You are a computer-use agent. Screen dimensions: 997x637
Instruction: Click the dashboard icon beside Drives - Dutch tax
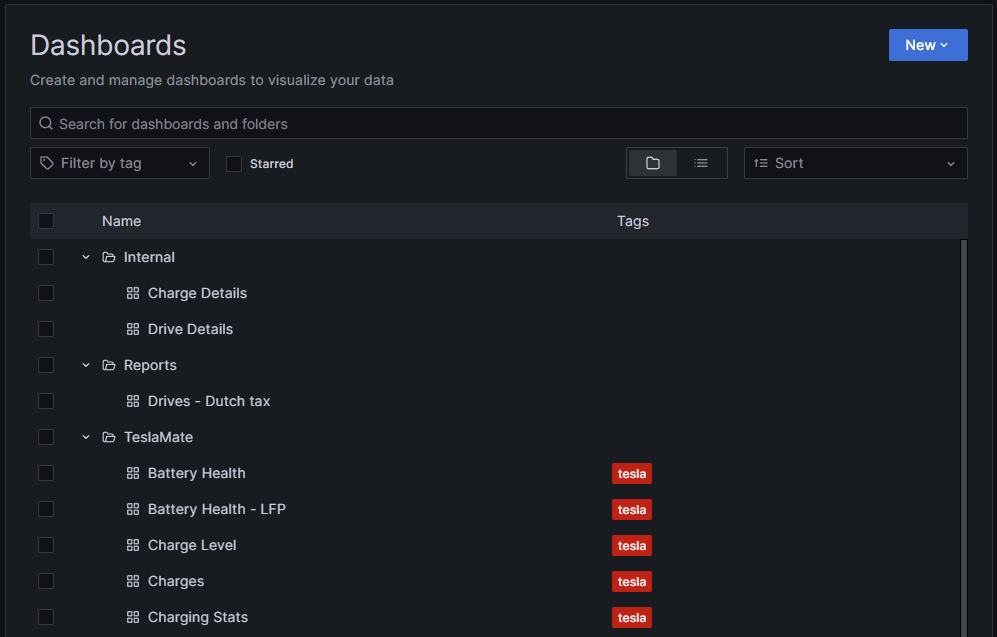[133, 401]
